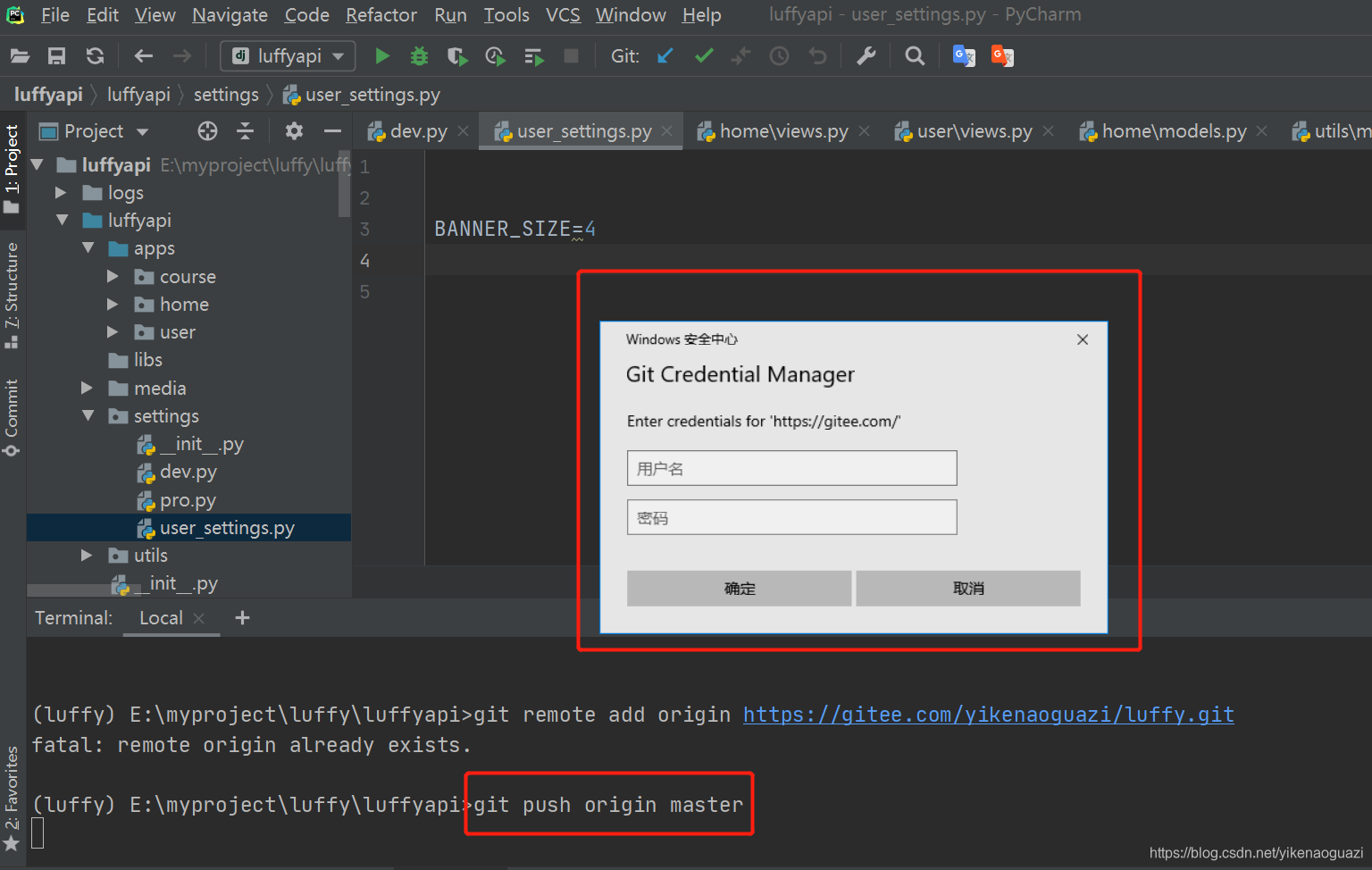This screenshot has height=870, width=1372.
Task: Click the Collapse All icon in Project panel
Action: pos(245,131)
